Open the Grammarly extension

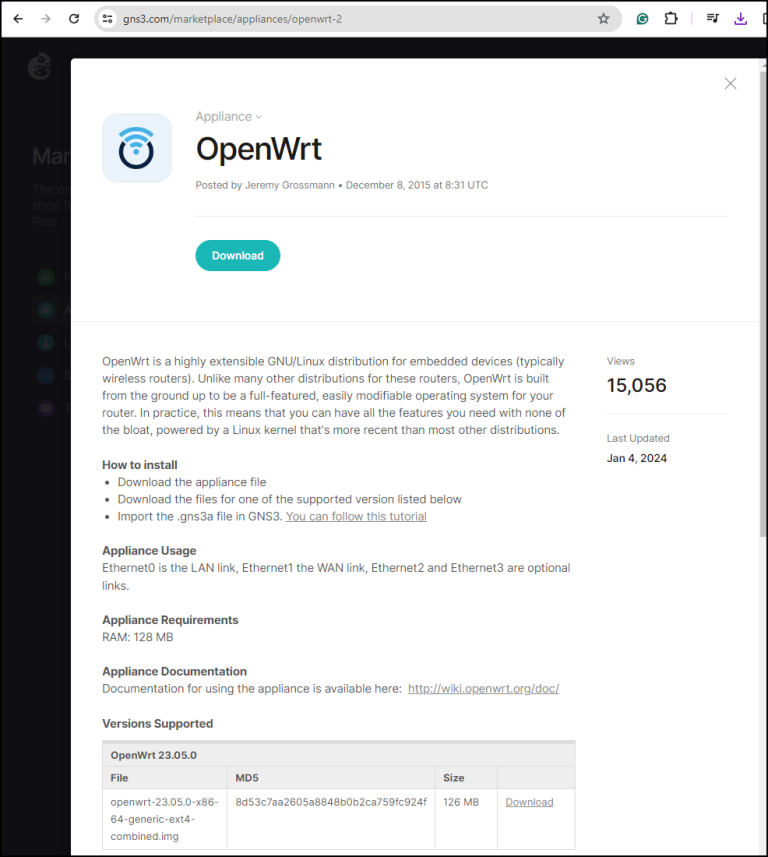(642, 19)
